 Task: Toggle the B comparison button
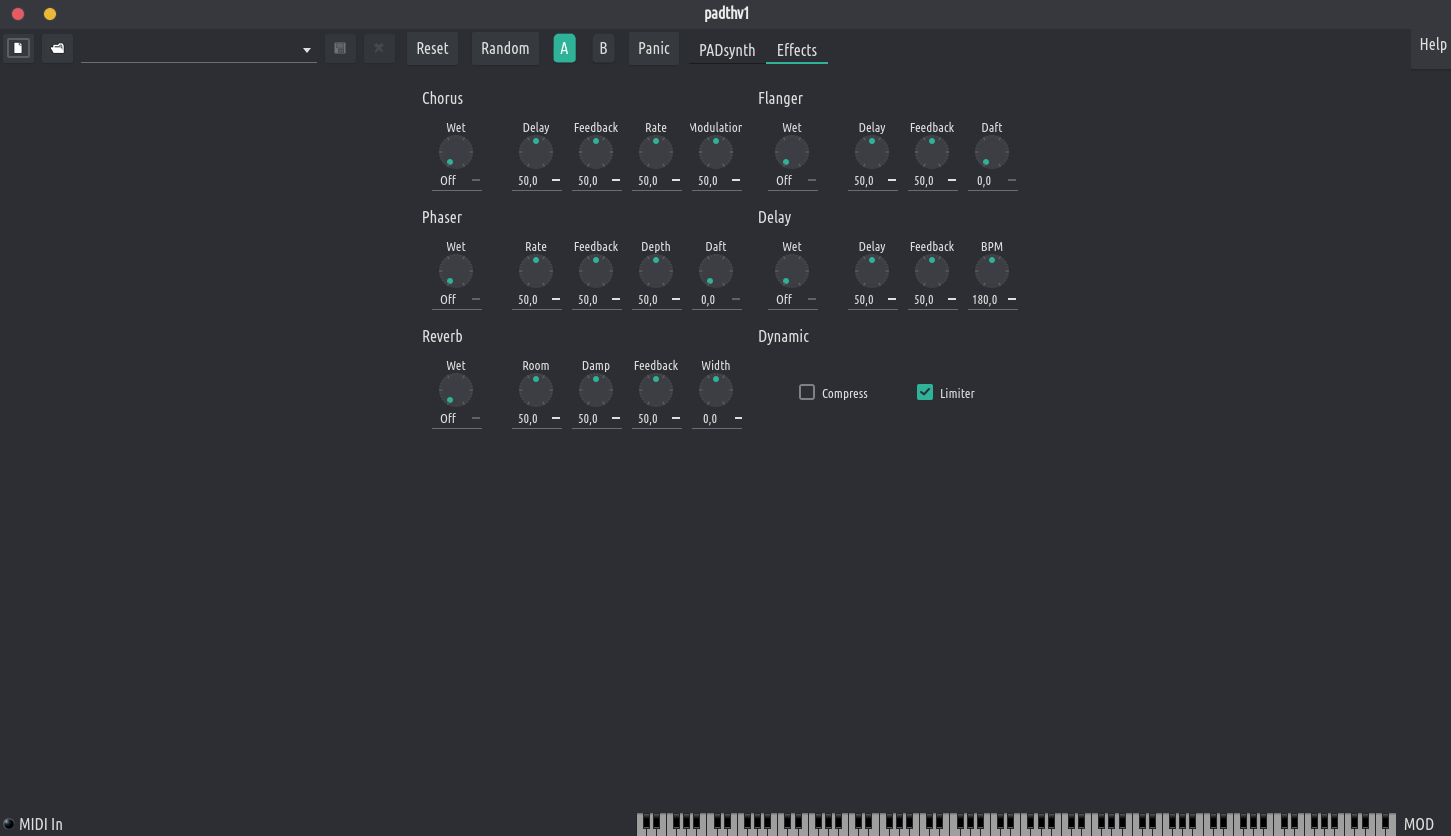click(603, 48)
